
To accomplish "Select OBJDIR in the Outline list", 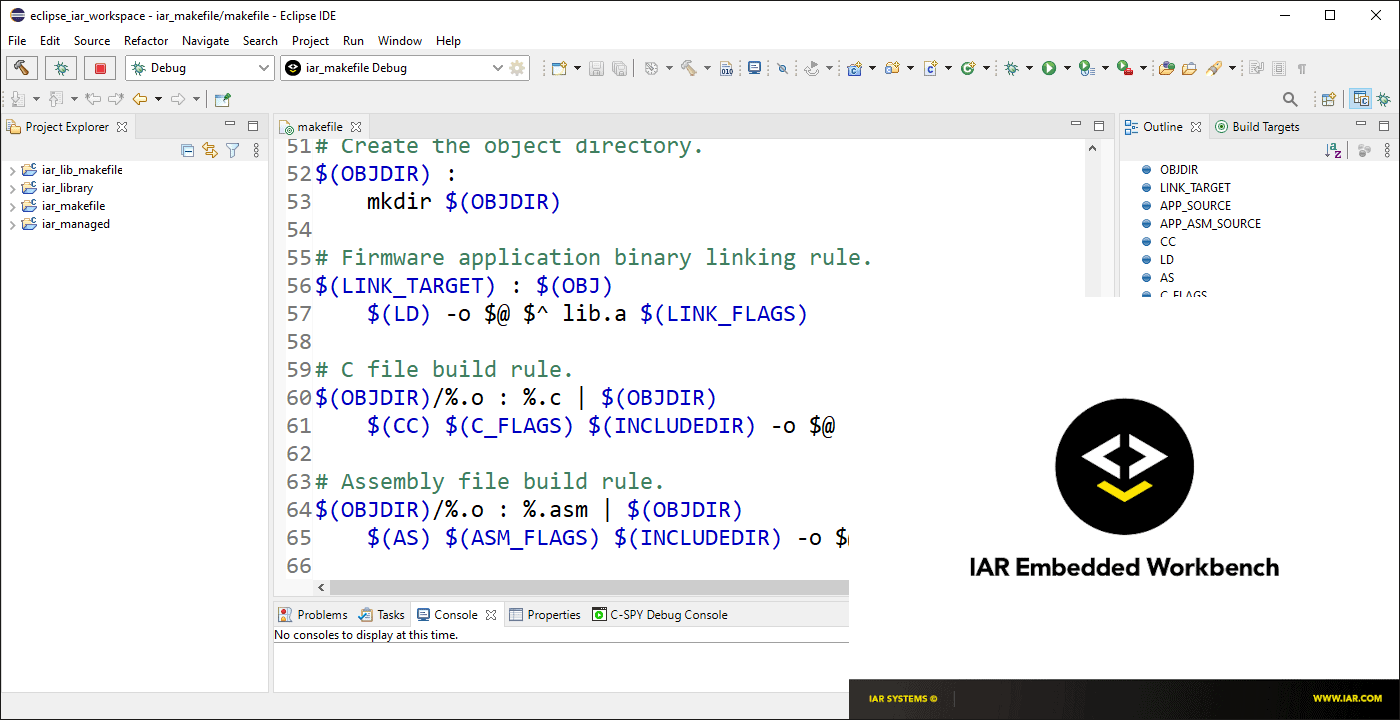I will (1179, 170).
